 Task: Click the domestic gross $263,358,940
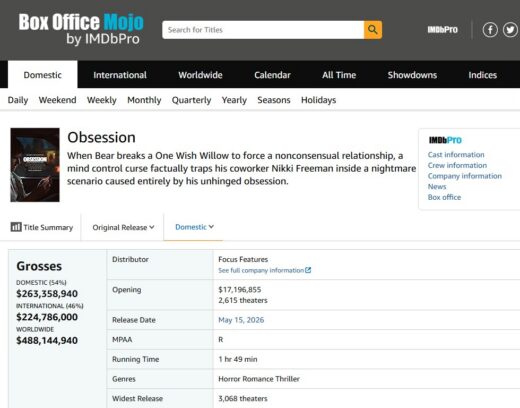point(47,294)
